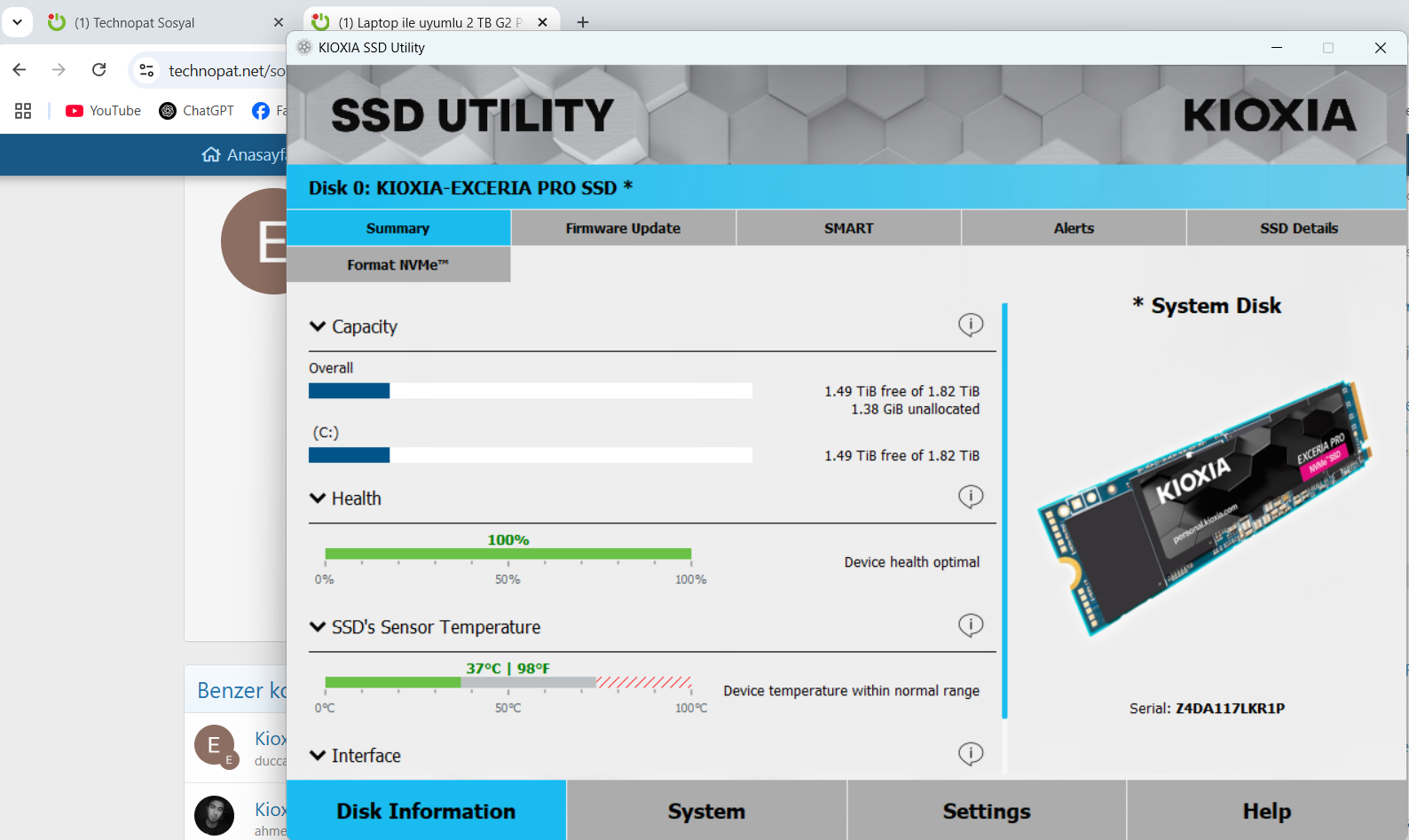1409x840 pixels.
Task: Open Capacity section info icon
Action: (971, 326)
